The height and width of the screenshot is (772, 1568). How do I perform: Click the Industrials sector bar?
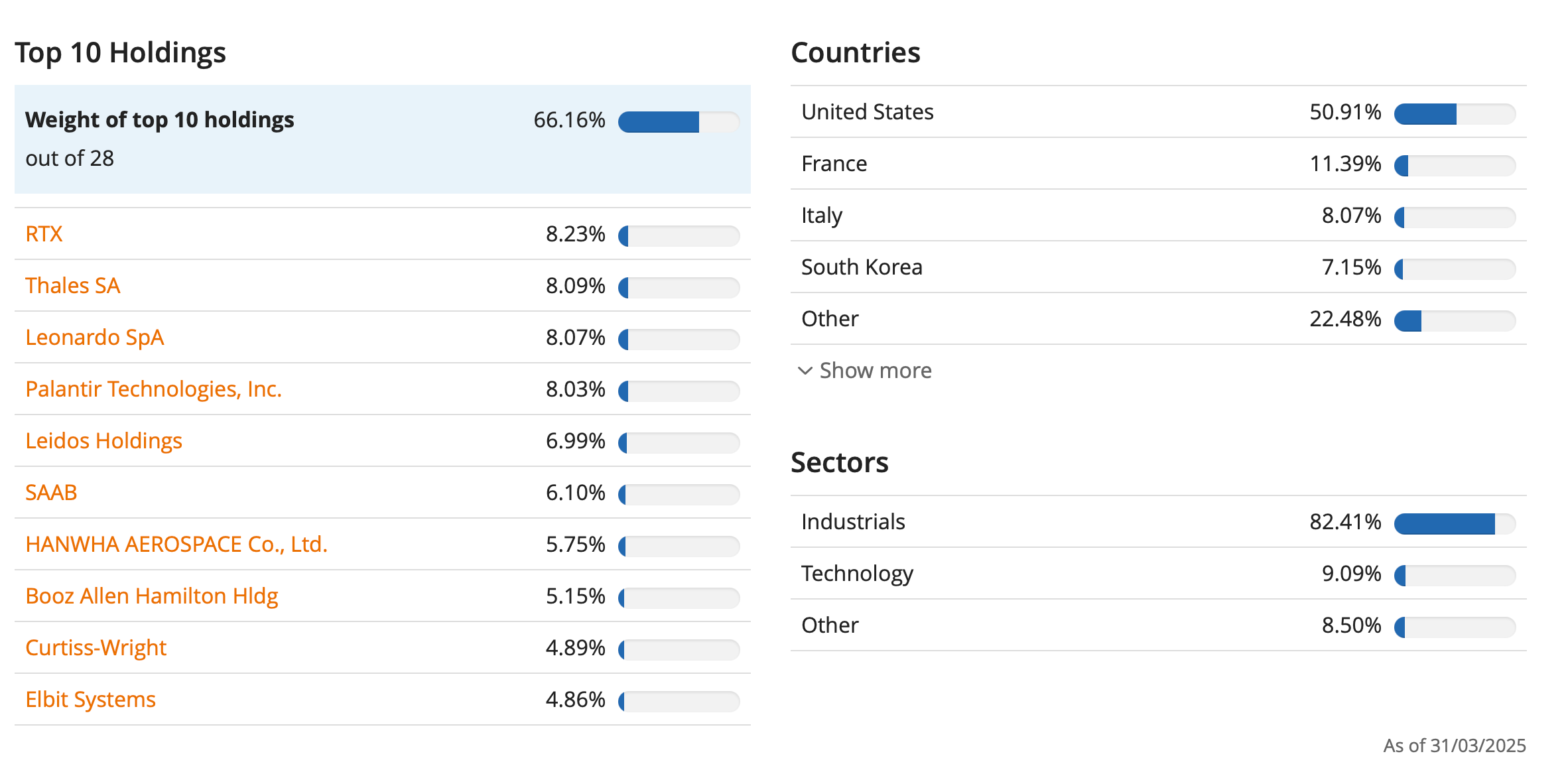coord(1455,524)
